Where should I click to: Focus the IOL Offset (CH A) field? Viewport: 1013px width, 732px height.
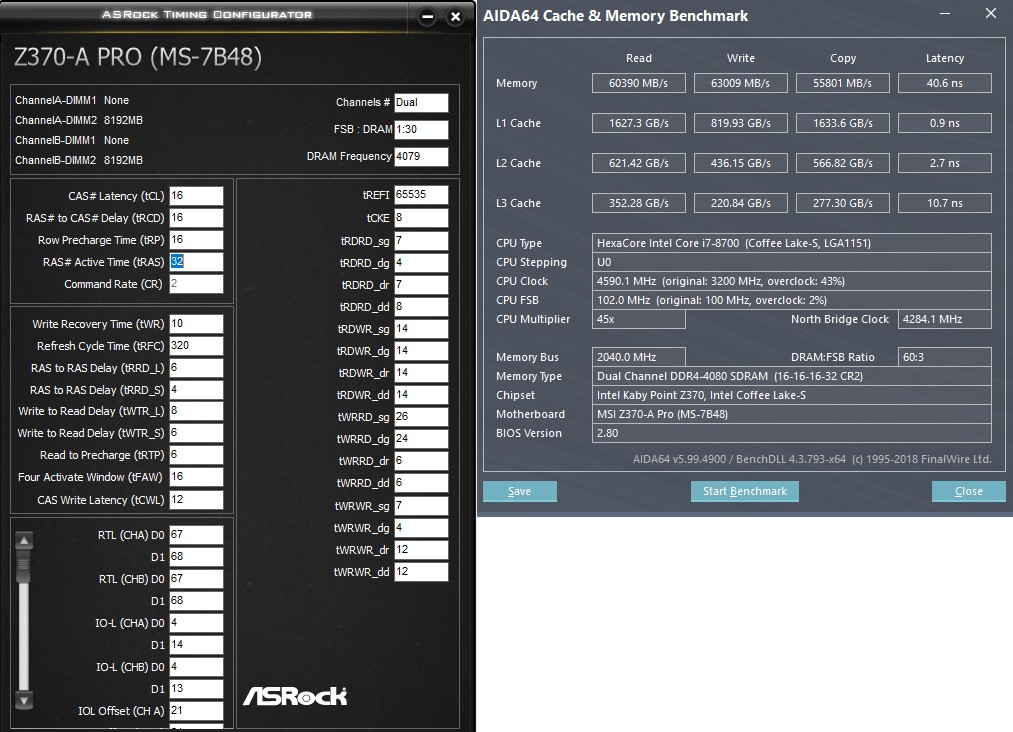(x=196, y=711)
